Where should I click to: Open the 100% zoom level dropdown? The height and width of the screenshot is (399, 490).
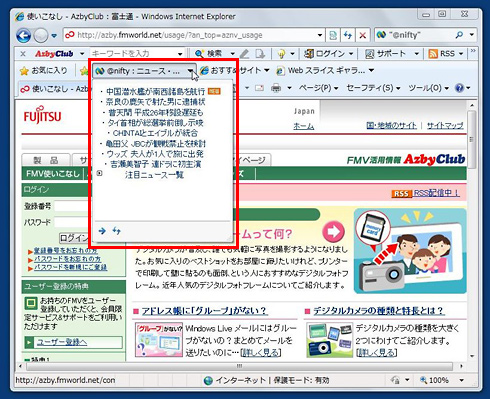[x=461, y=380]
